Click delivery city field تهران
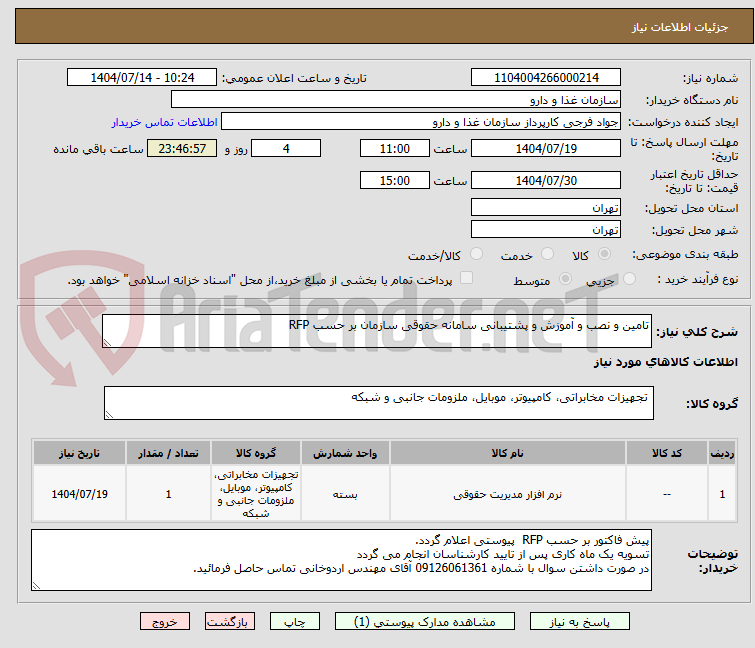 pyautogui.click(x=546, y=230)
